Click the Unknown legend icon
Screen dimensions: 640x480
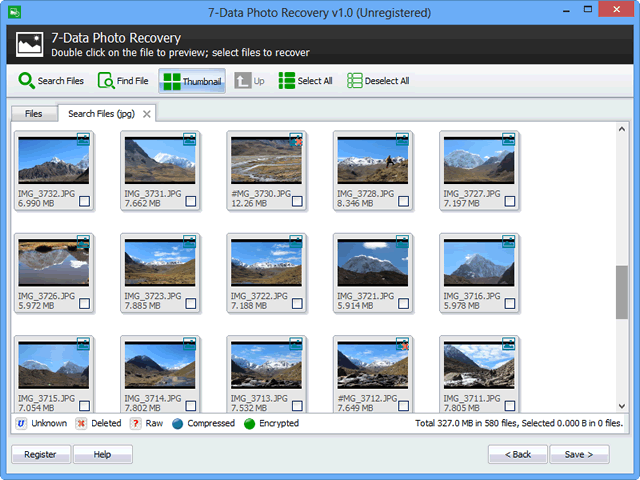pyautogui.click(x=21, y=423)
